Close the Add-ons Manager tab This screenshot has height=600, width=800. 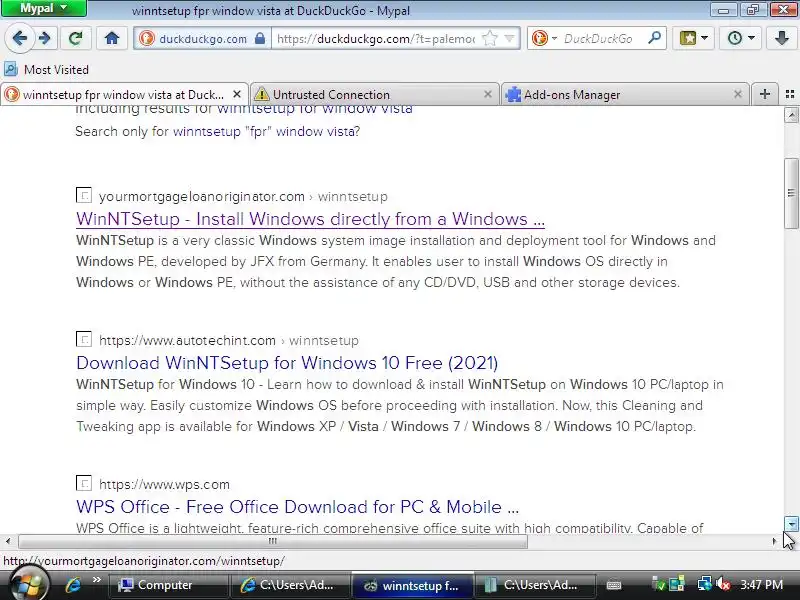tap(738, 94)
